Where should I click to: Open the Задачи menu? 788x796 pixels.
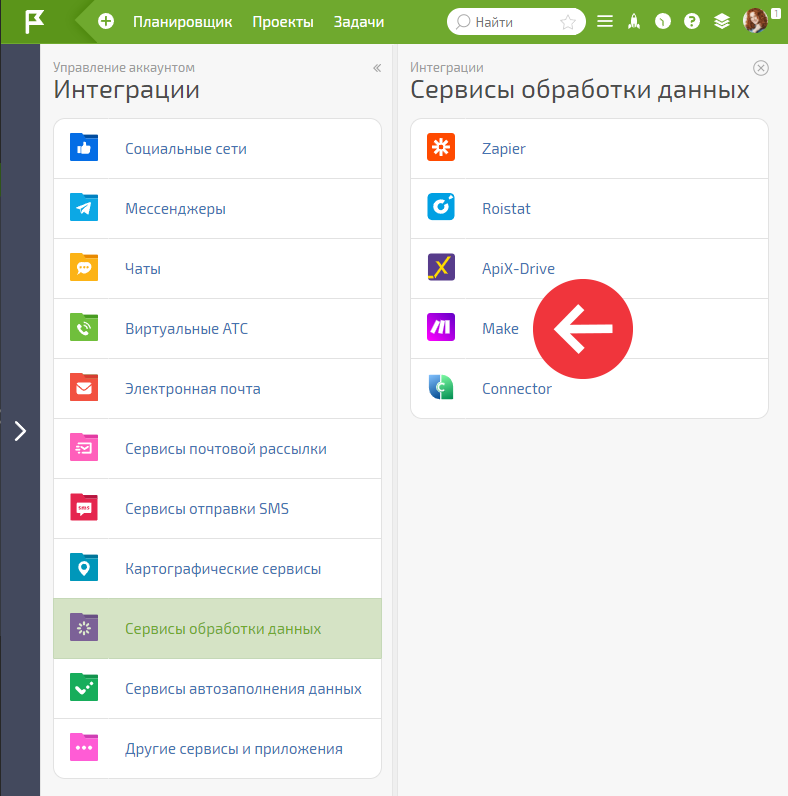click(x=359, y=22)
